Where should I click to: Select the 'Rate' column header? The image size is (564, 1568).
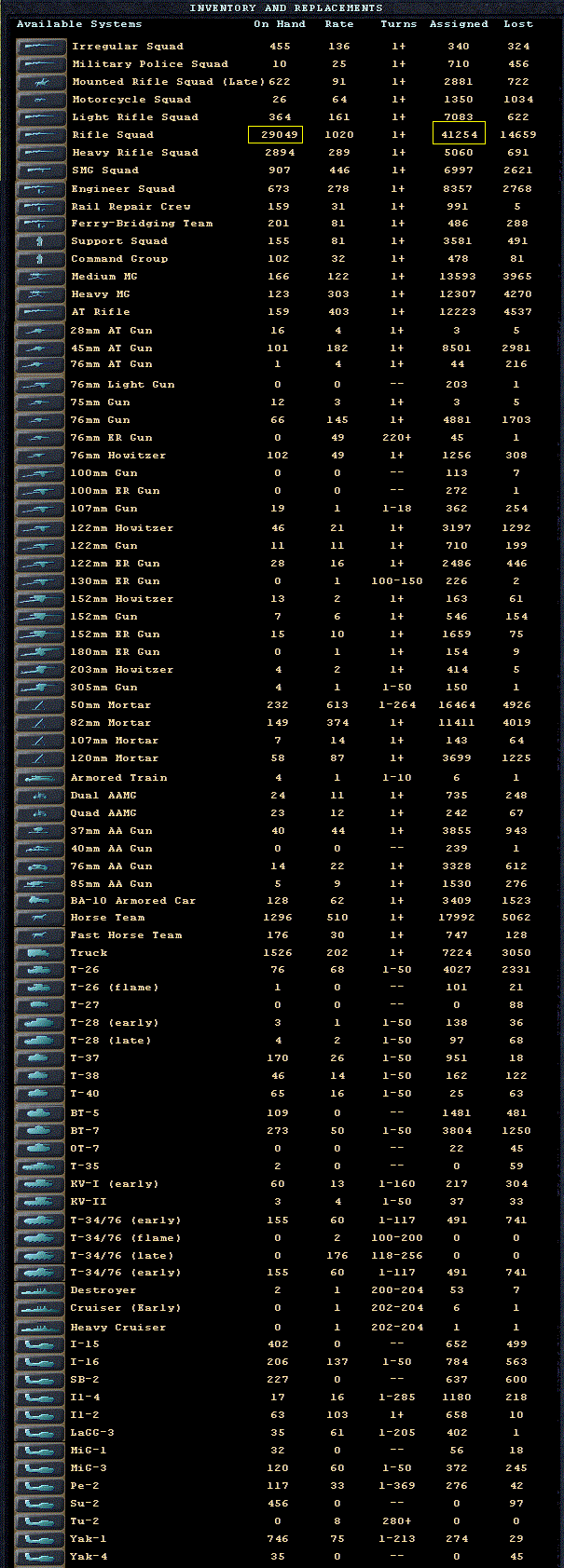pyautogui.click(x=339, y=24)
